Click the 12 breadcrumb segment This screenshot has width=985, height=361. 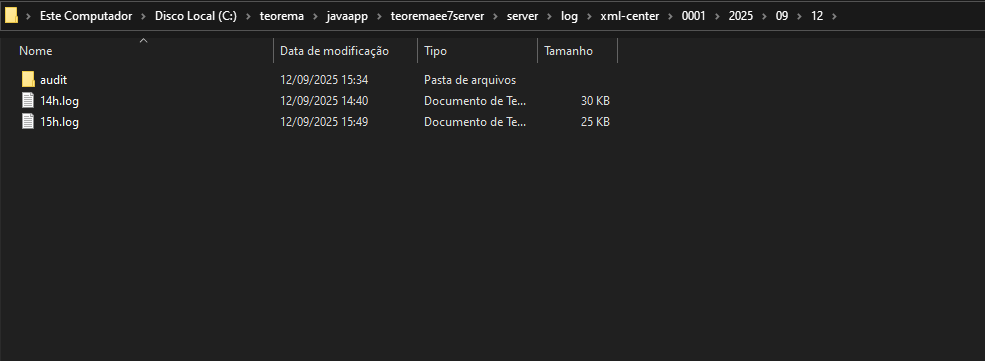click(x=817, y=16)
